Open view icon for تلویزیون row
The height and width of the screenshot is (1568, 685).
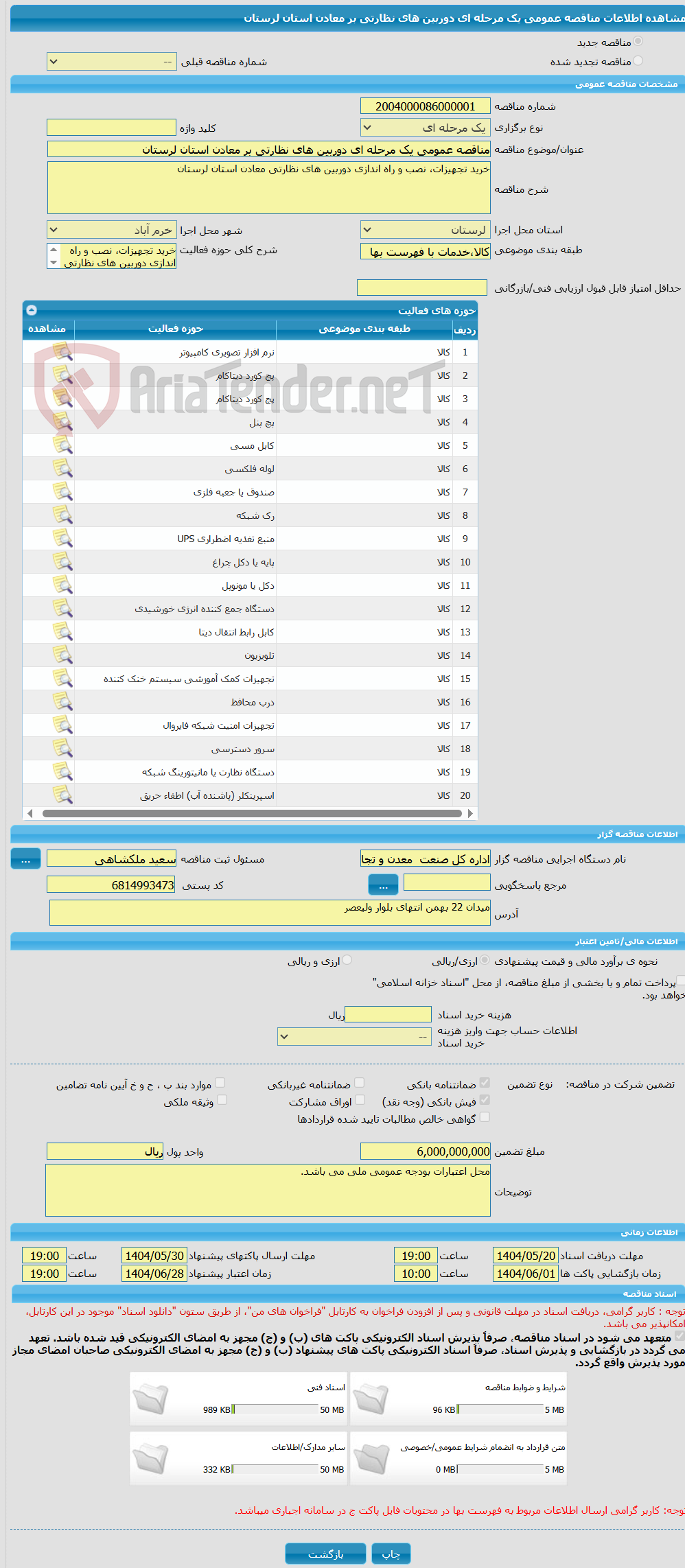pyautogui.click(x=62, y=655)
